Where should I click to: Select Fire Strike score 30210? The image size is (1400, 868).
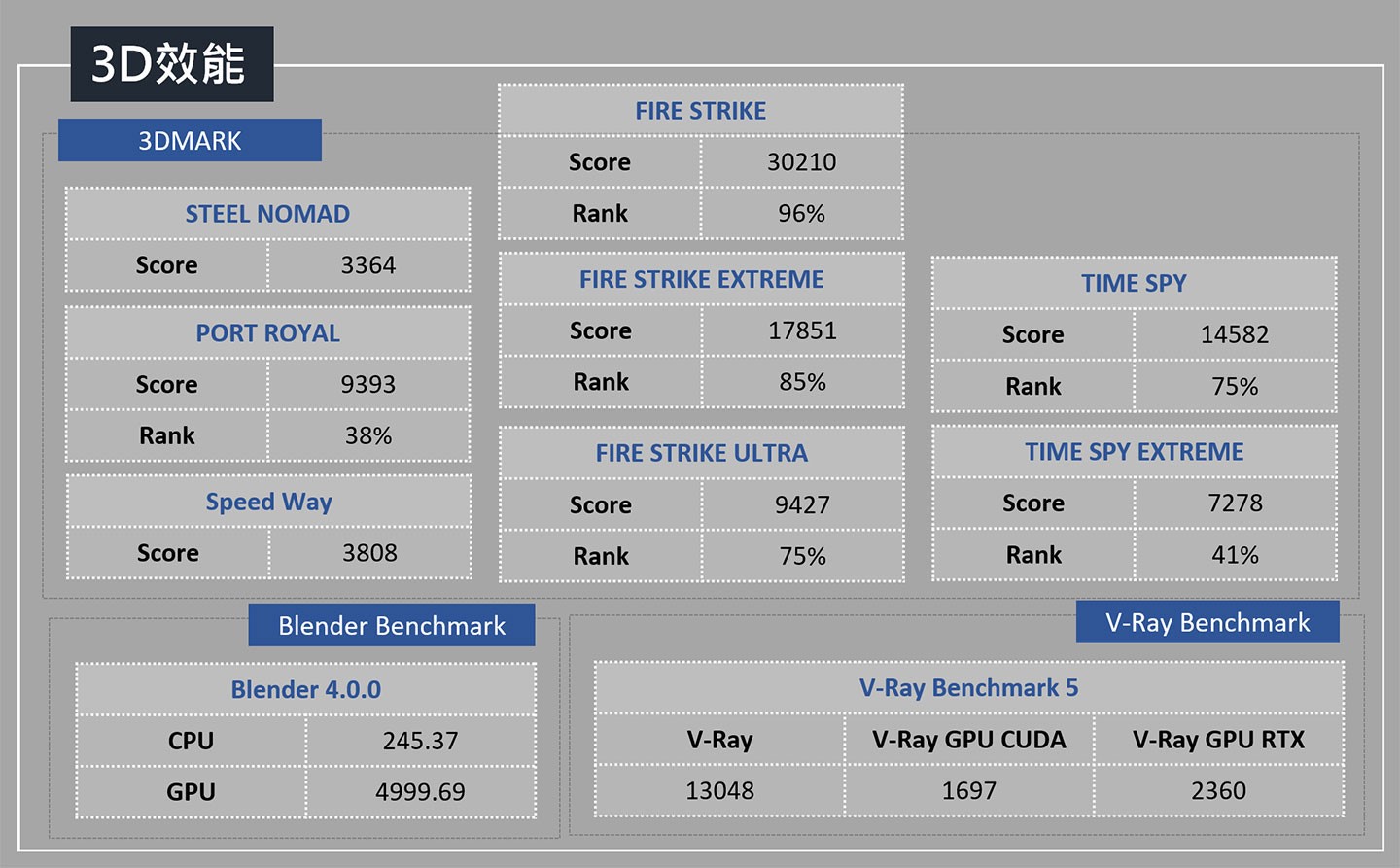coord(802,162)
